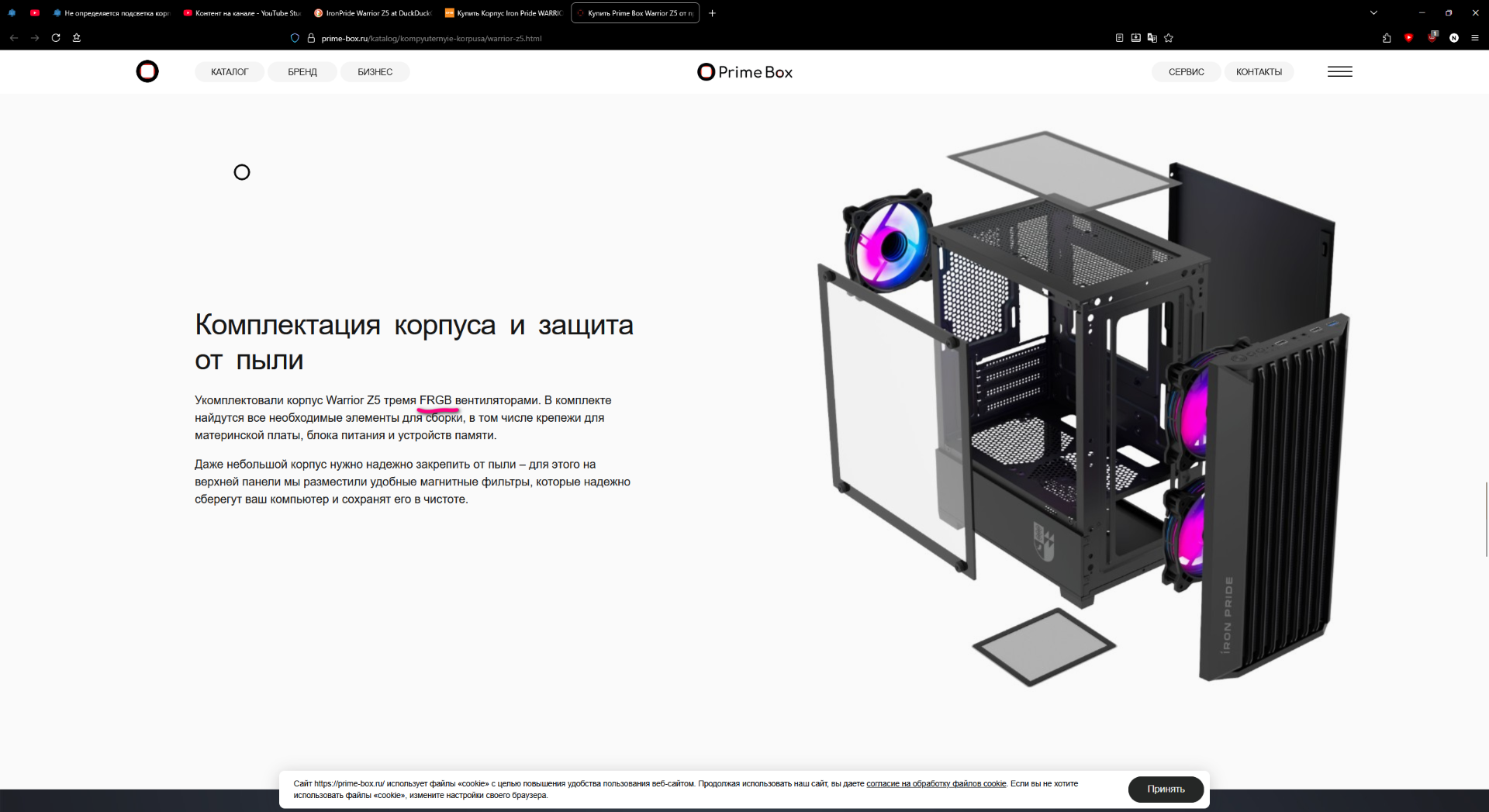Click the БИЗНЕС navigation item
The height and width of the screenshot is (812, 1489).
pos(375,71)
